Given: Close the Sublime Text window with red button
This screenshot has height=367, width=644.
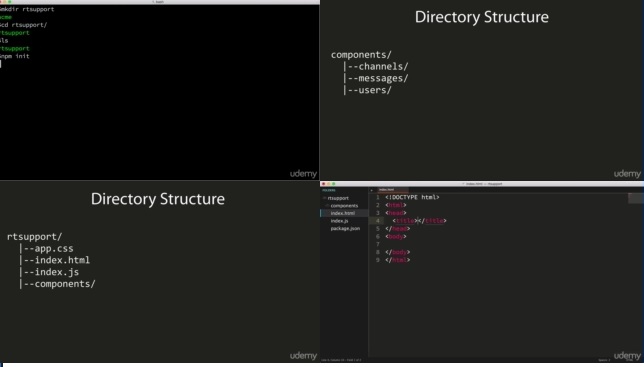Looking at the screenshot, I should click(324, 184).
